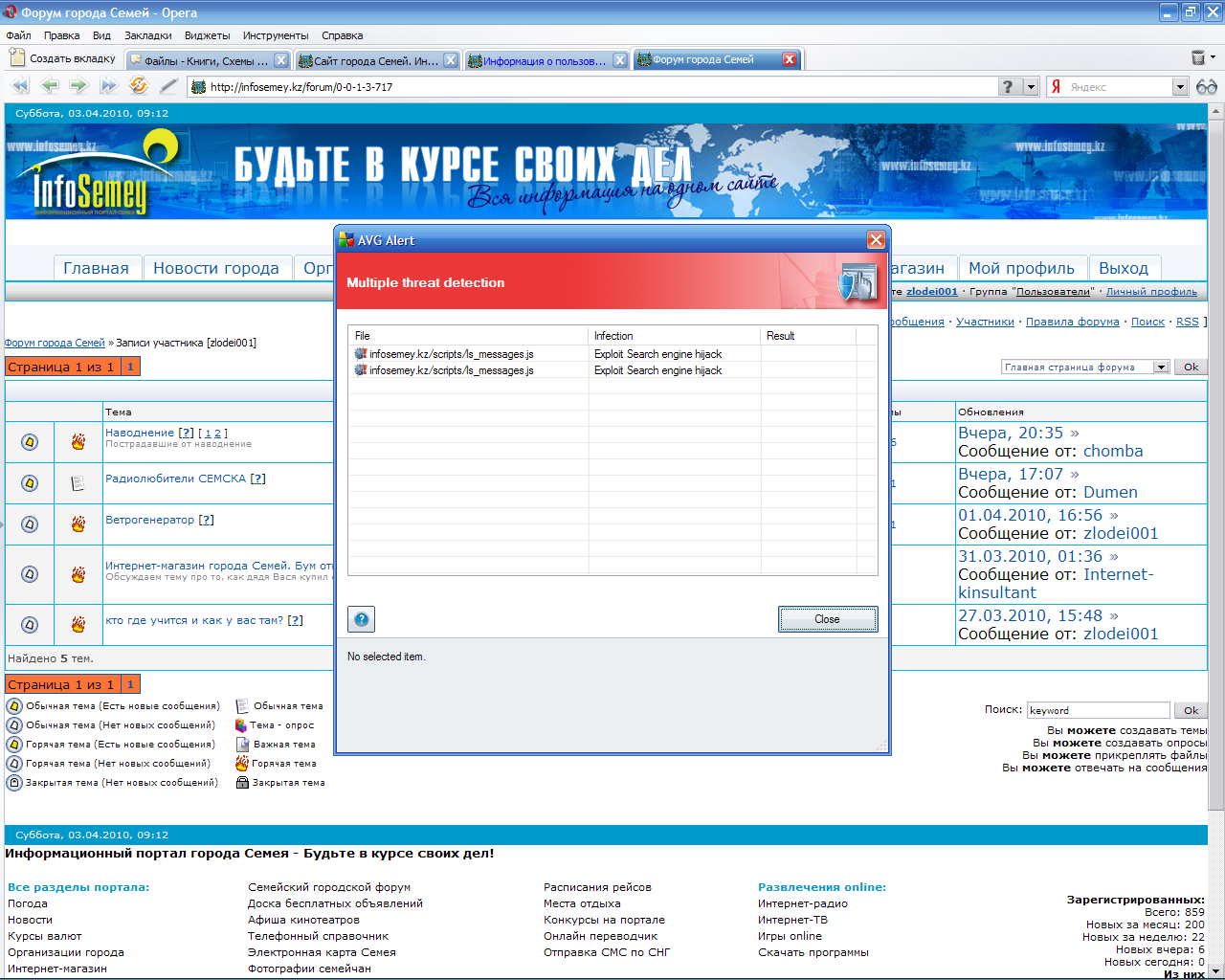Click the glasses view icon
The image size is (1225, 980).
[x=1206, y=87]
